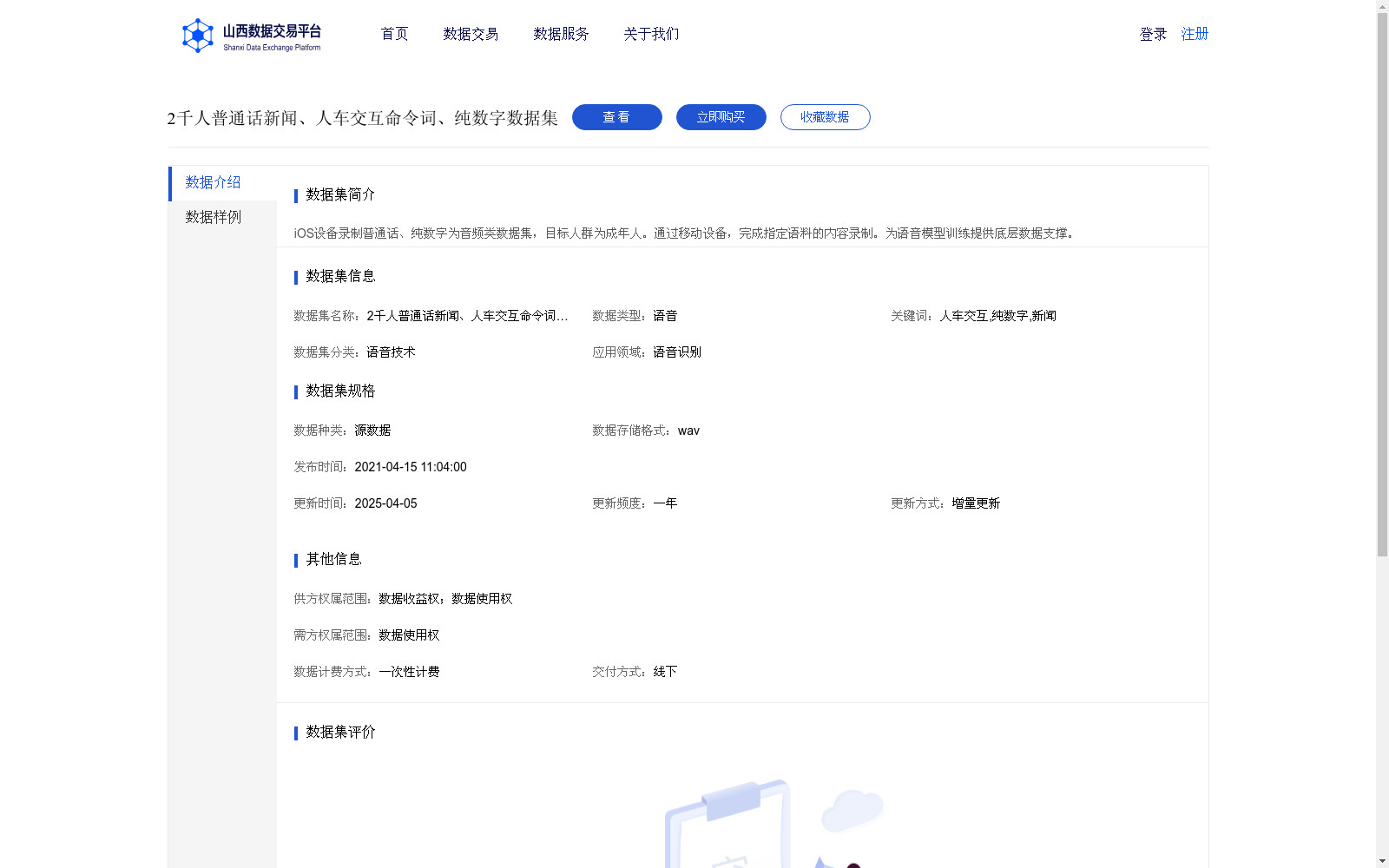The height and width of the screenshot is (868, 1389).
Task: Click the 数据集规格 section heading
Action: [x=340, y=391]
